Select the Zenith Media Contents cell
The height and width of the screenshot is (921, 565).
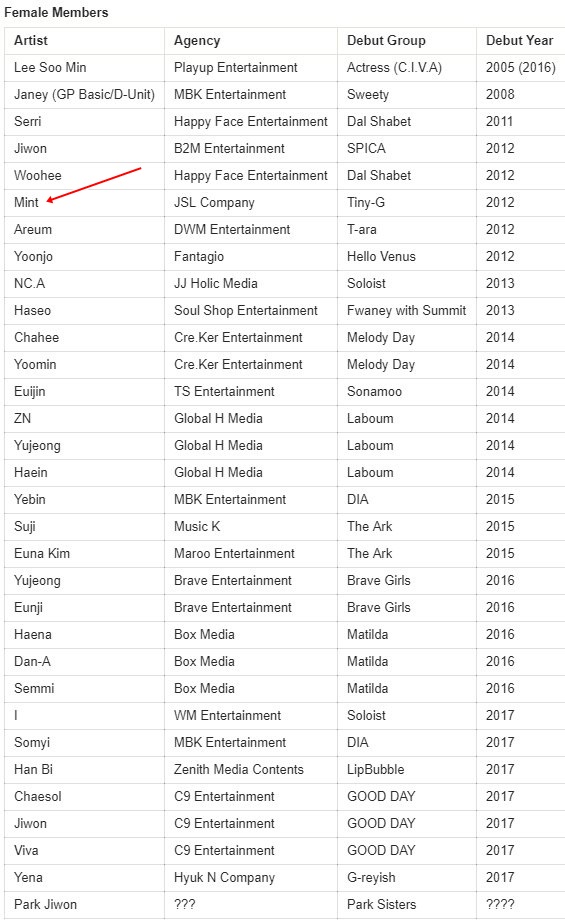251,770
